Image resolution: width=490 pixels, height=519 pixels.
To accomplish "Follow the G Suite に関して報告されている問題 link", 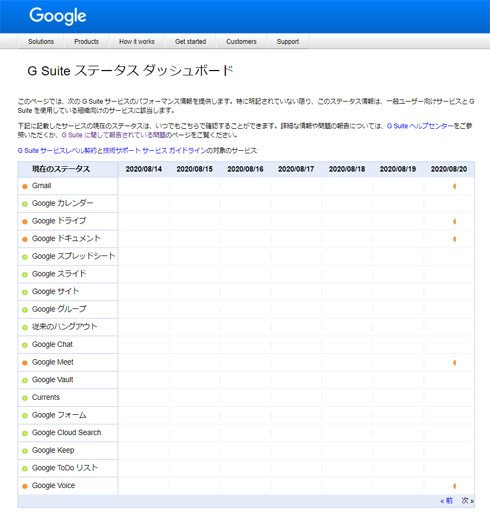I will click(x=113, y=135).
